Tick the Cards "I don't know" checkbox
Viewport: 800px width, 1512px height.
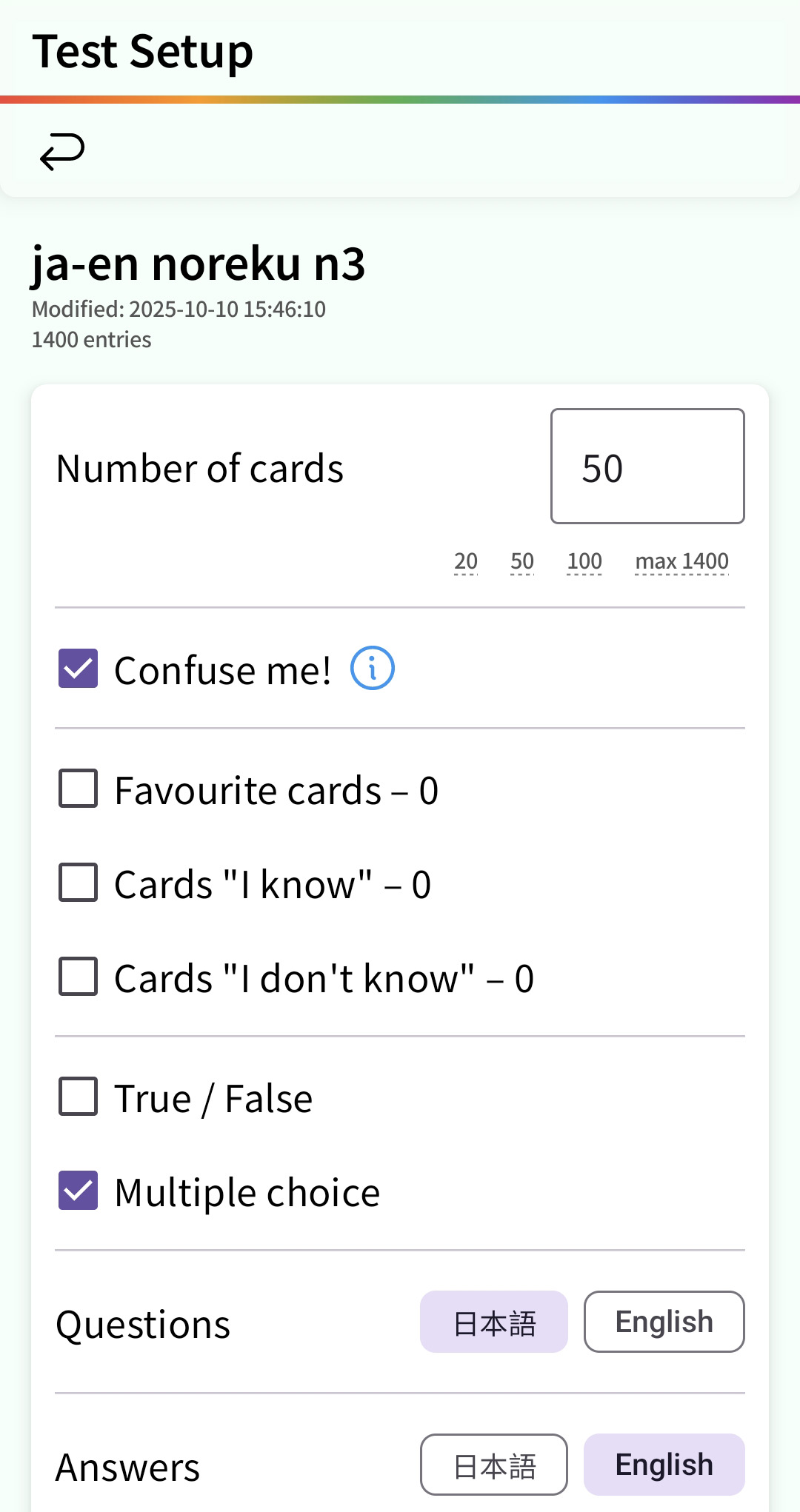(x=79, y=977)
